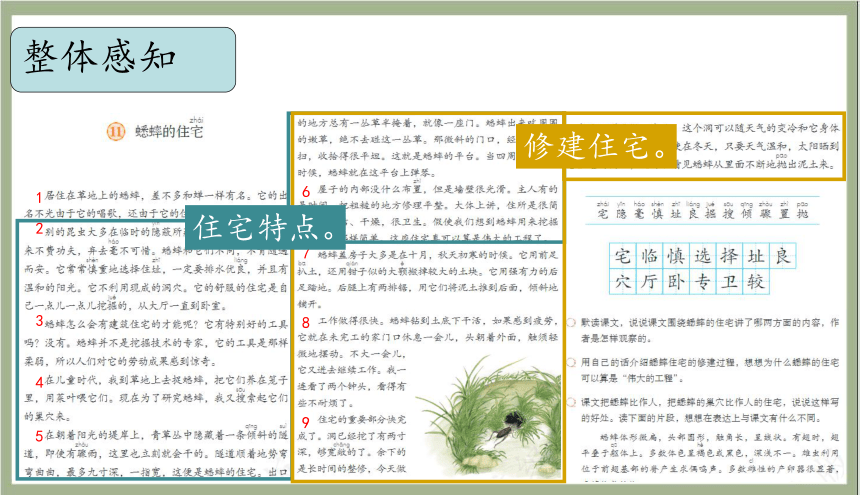Click red paragraph number 6
This screenshot has width=860, height=495.
point(306,191)
